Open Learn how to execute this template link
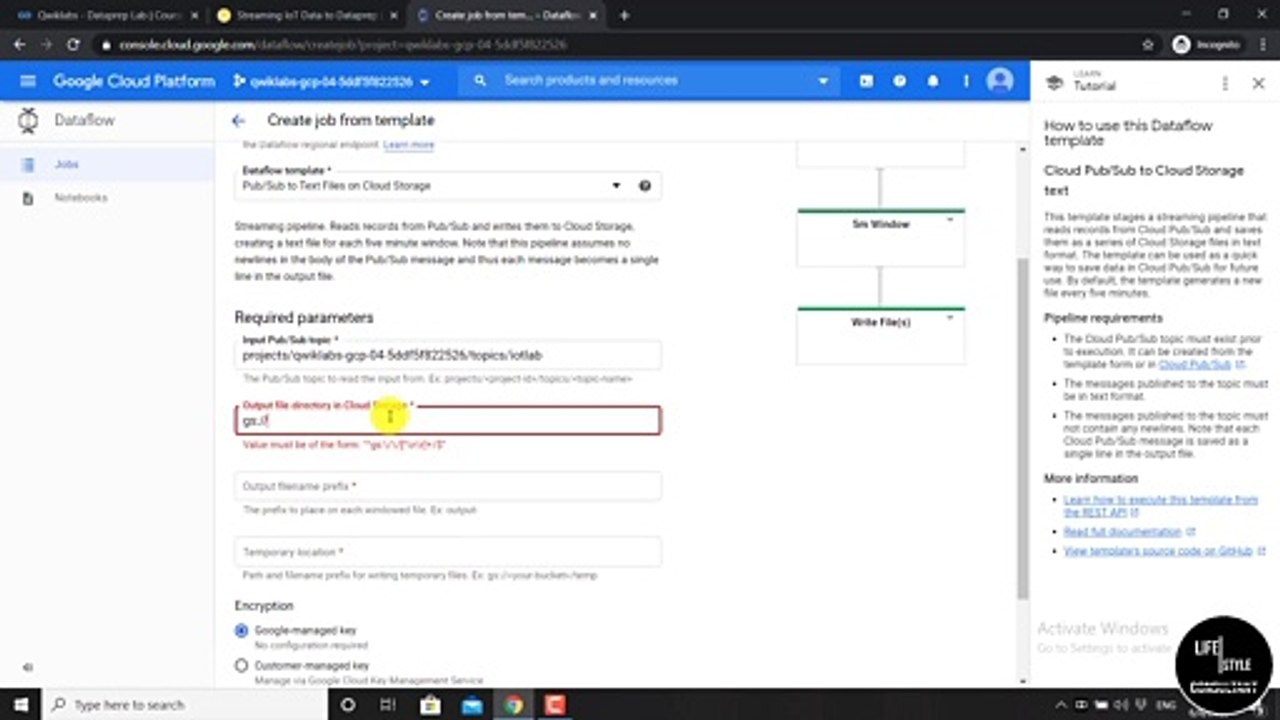 tap(1161, 506)
